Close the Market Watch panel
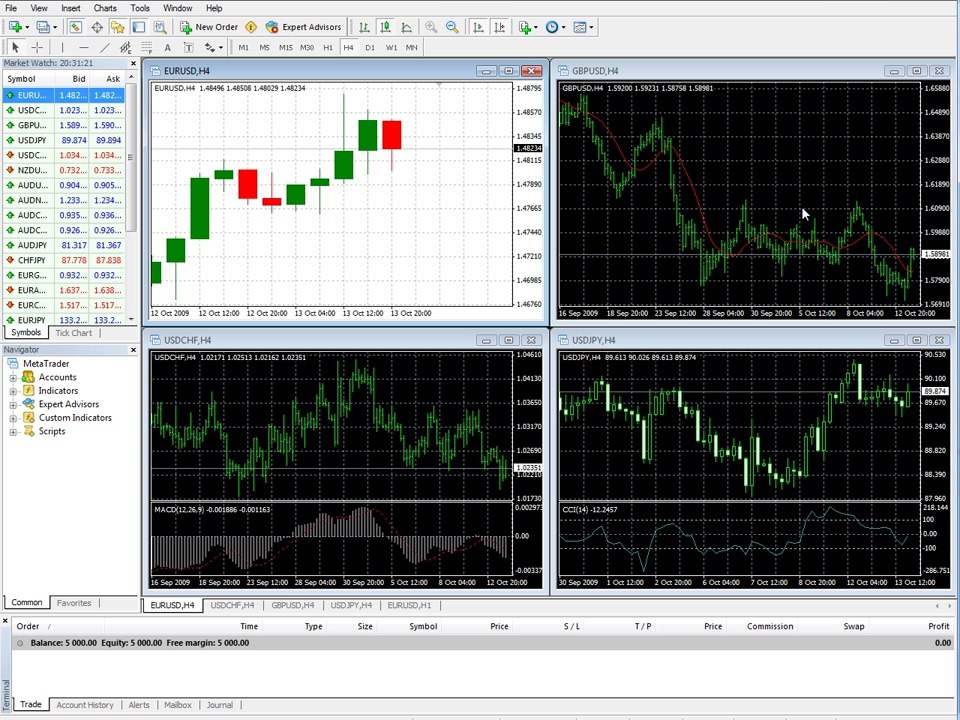The height and width of the screenshot is (720, 960). (133, 63)
